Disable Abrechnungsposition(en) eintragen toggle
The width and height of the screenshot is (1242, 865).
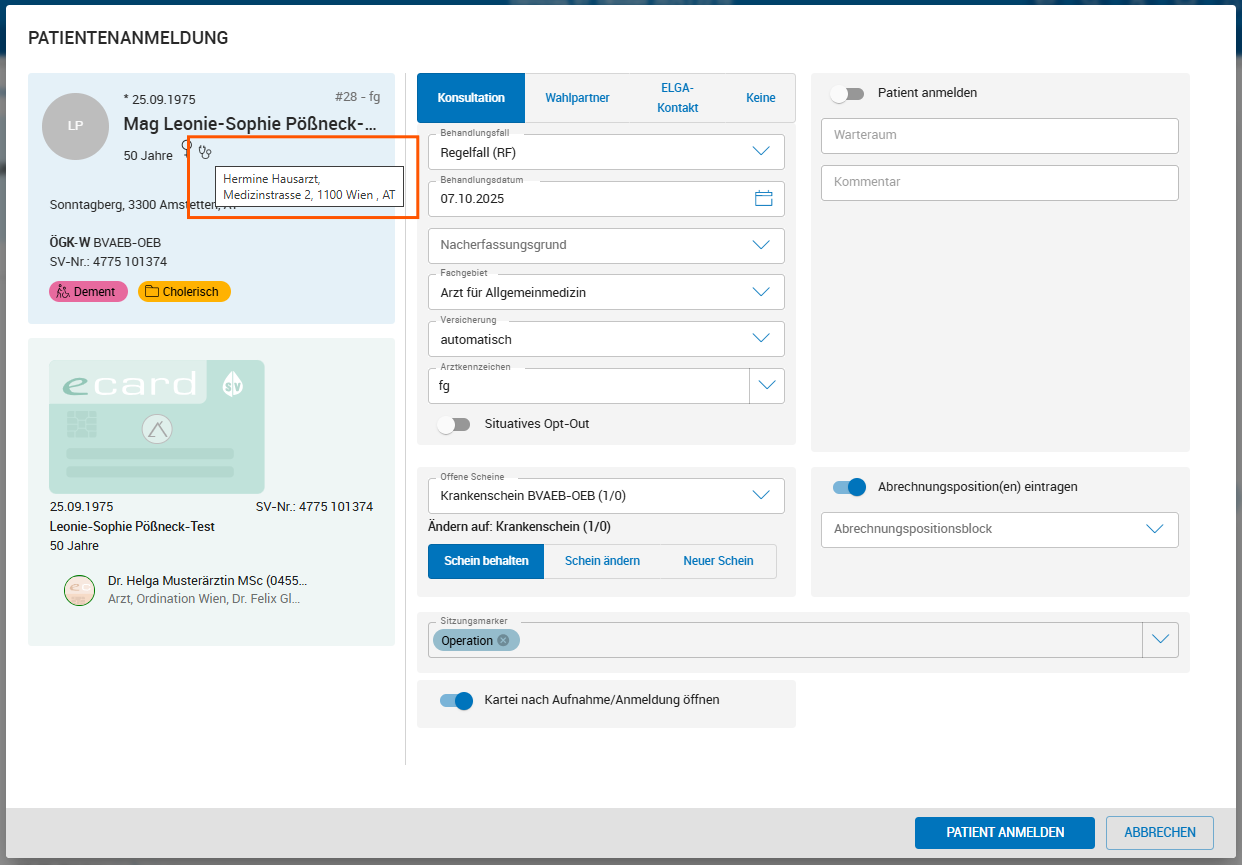click(848, 487)
